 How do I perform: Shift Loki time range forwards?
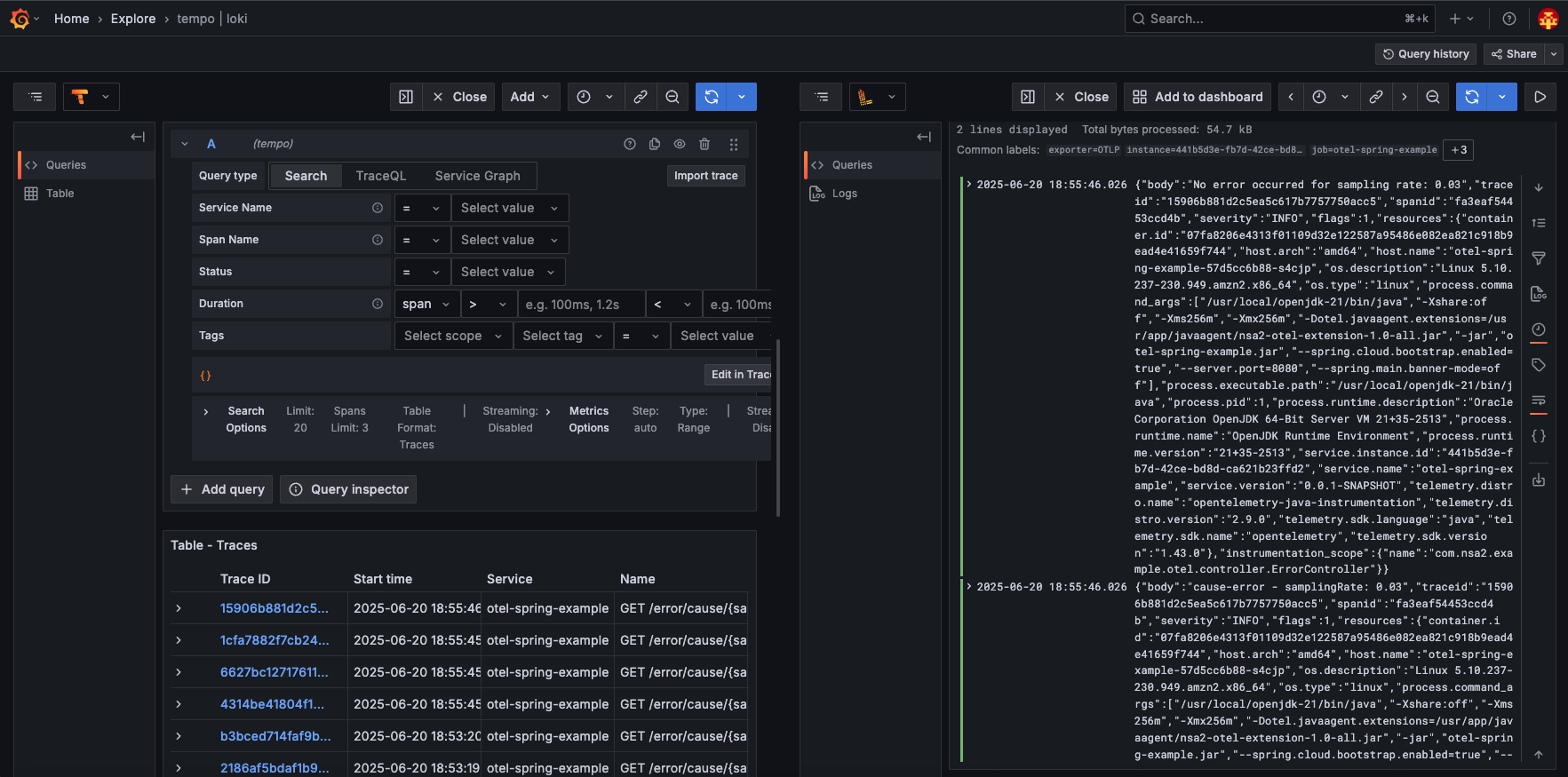[1405, 97]
